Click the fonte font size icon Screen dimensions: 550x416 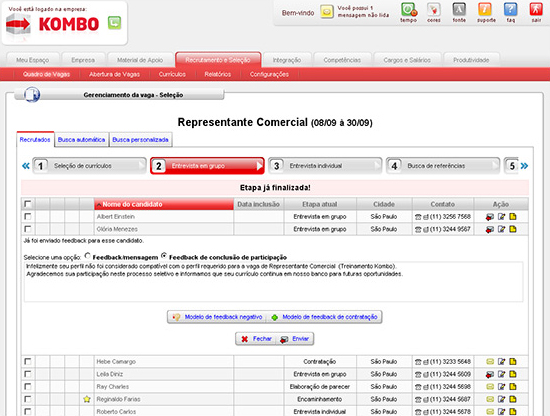[x=459, y=10]
